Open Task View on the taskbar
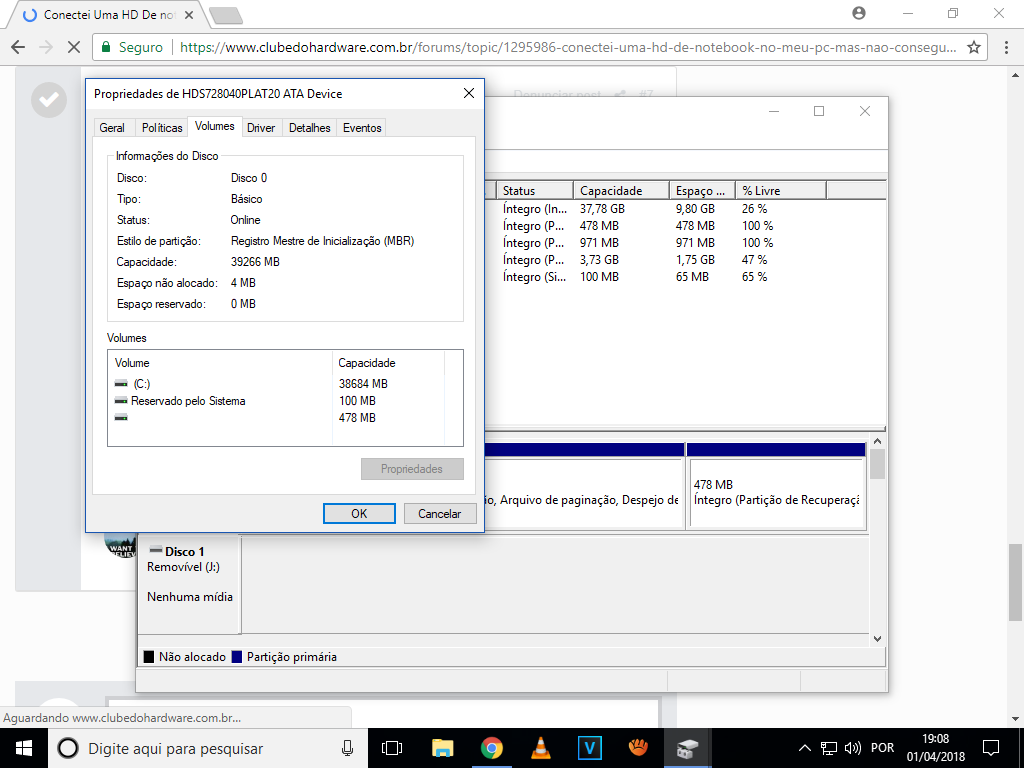The image size is (1024, 768). click(392, 748)
